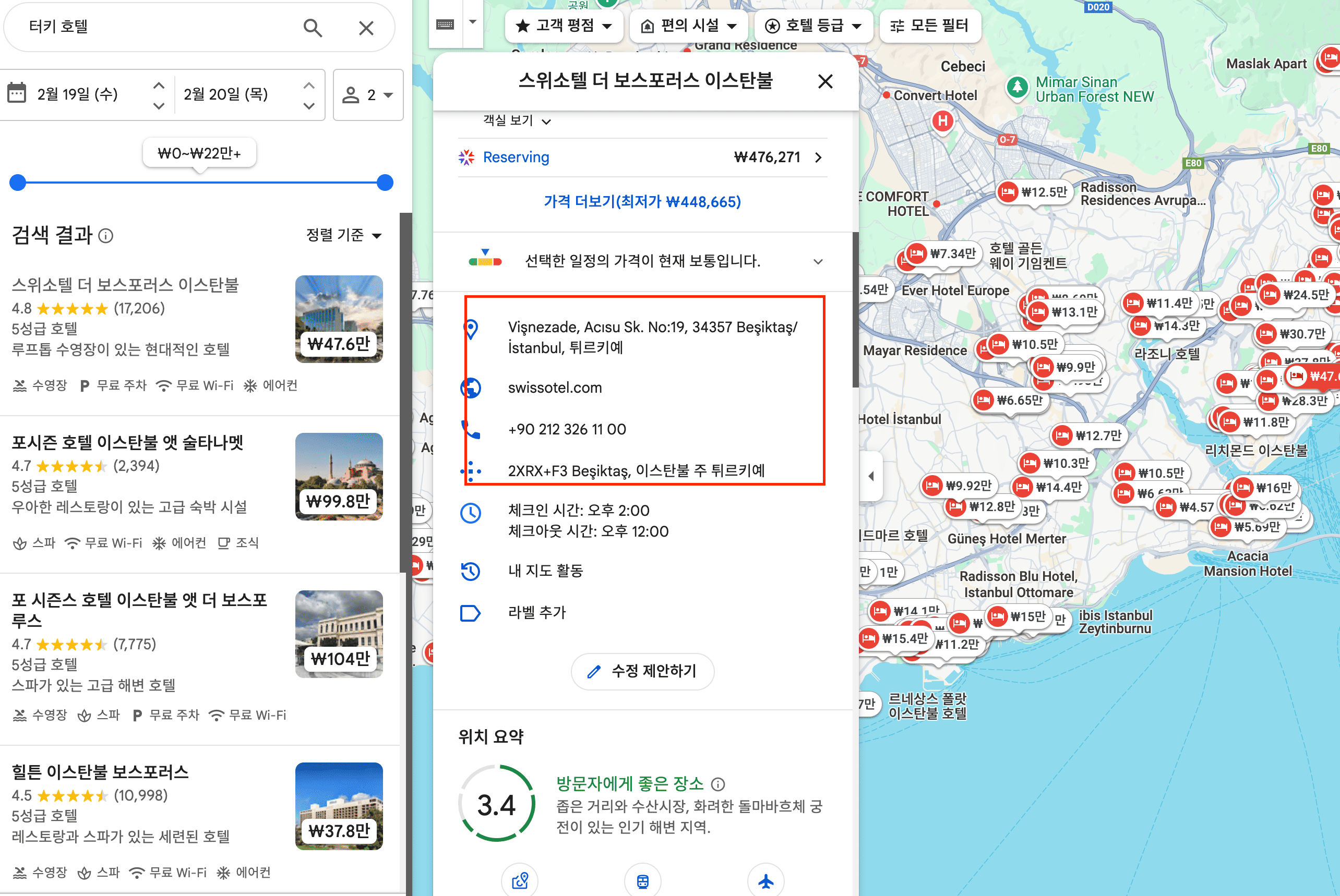1340x896 pixels.
Task: Click the phone icon next to +90 212 number
Action: [471, 429]
